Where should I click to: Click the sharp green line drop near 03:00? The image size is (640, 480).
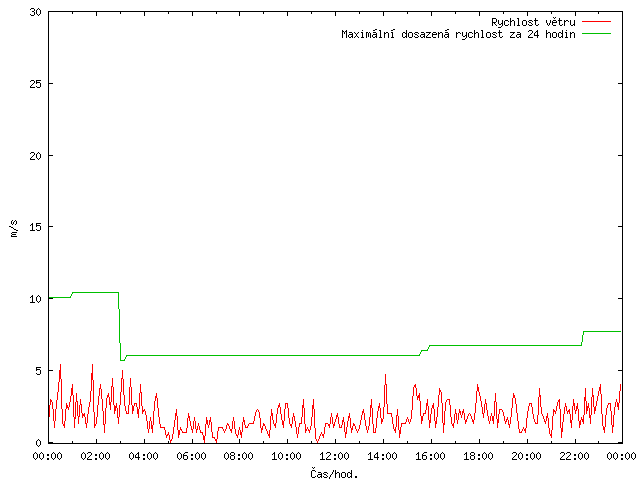(120, 327)
